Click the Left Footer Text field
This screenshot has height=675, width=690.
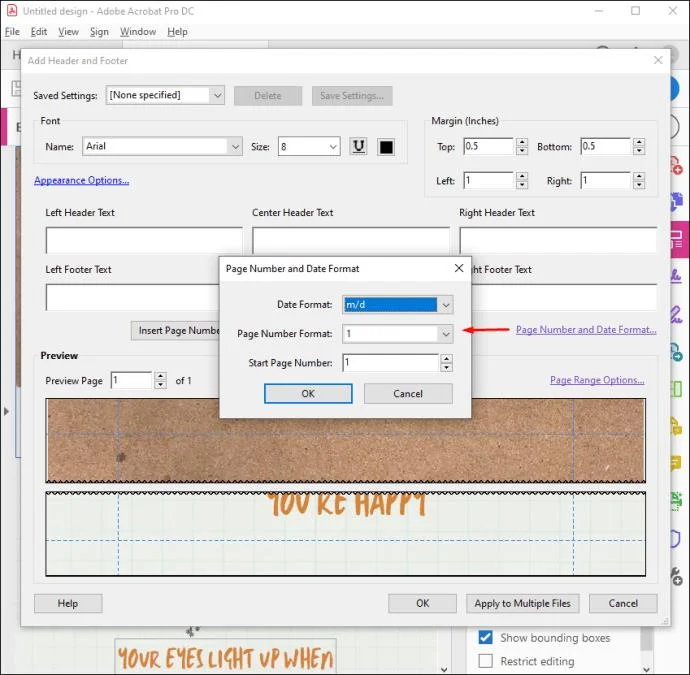pos(132,297)
